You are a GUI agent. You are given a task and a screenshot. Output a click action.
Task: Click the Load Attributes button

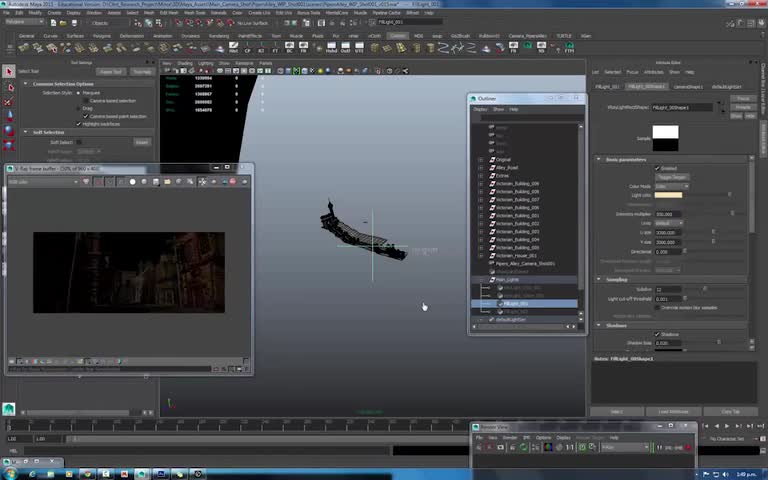[673, 411]
